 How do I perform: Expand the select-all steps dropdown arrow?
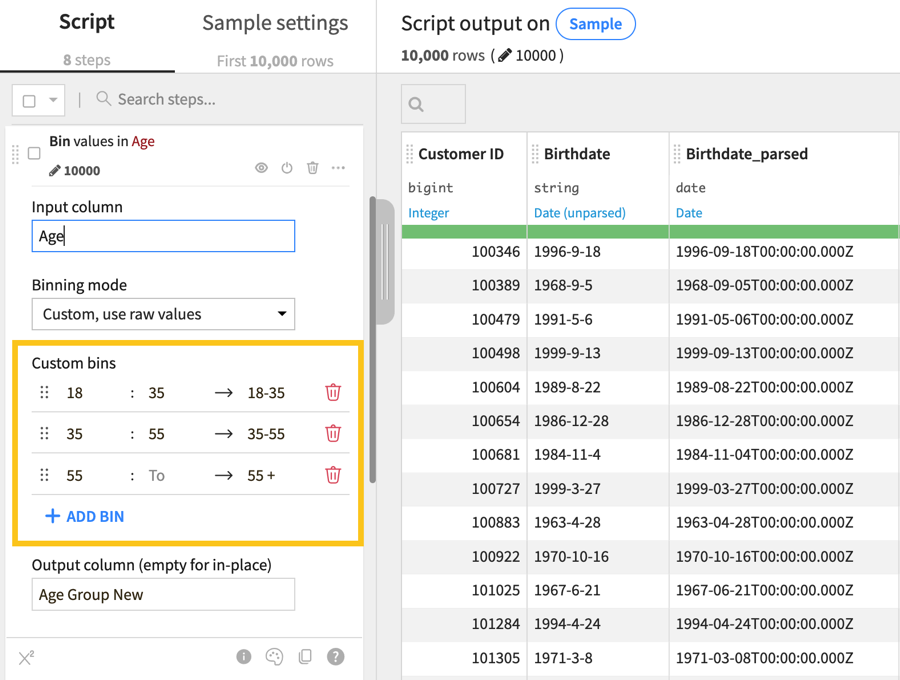(53, 100)
